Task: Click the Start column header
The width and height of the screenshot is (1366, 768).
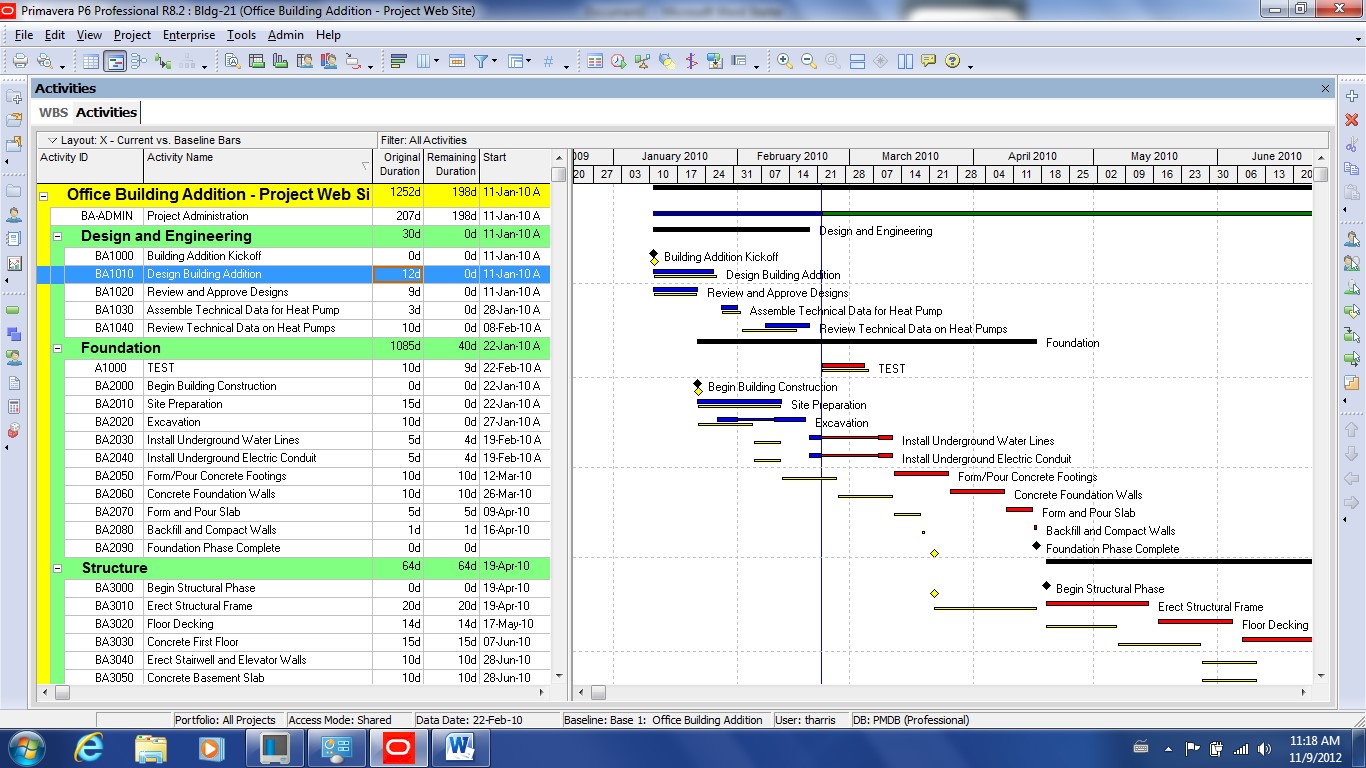Action: pyautogui.click(x=514, y=165)
